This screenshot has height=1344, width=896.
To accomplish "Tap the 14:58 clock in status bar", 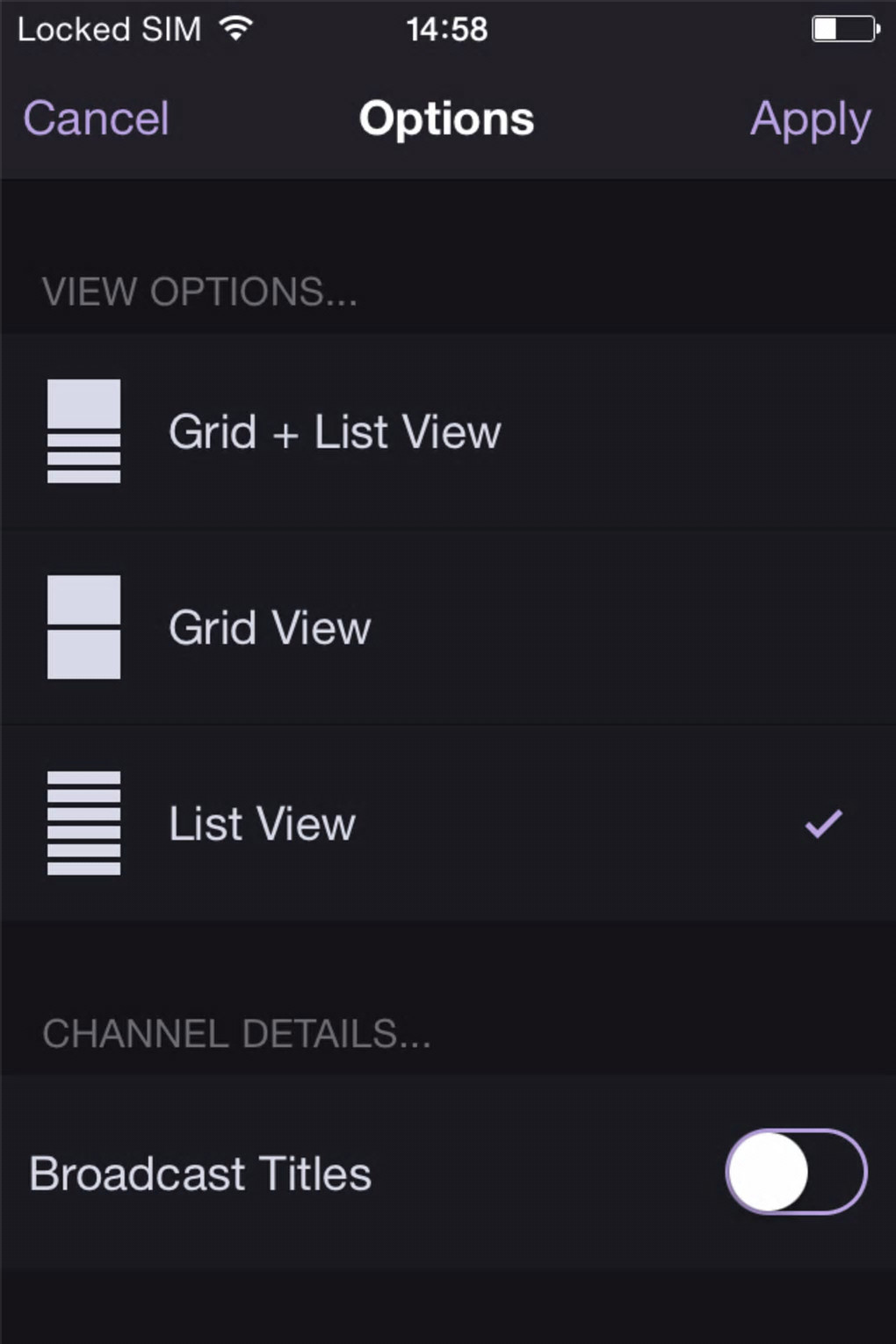I will click(446, 29).
